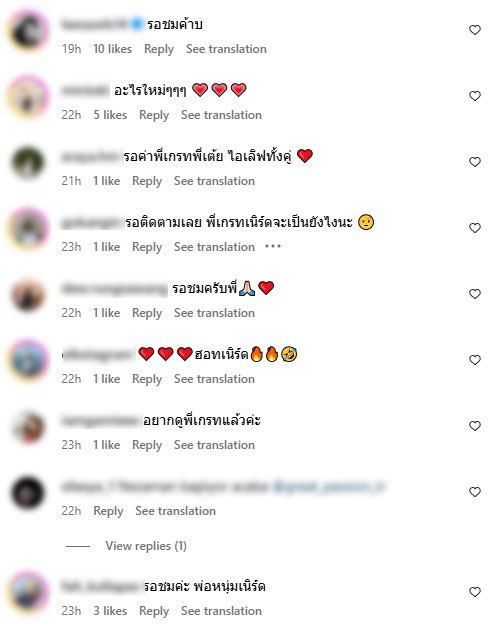This screenshot has width=491, height=624.
Task: Like the 'ไอเลิฟทั้งคู่' comment
Action: pos(475,162)
